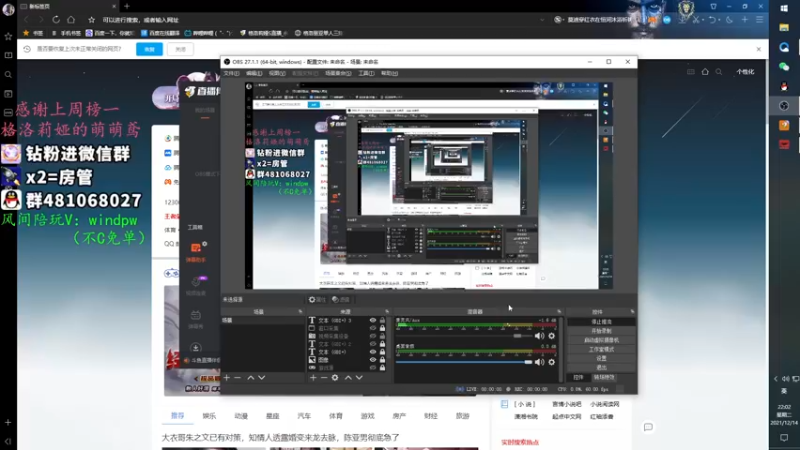
Task: Pop out the 场景 dock panel
Action: tap(300, 312)
